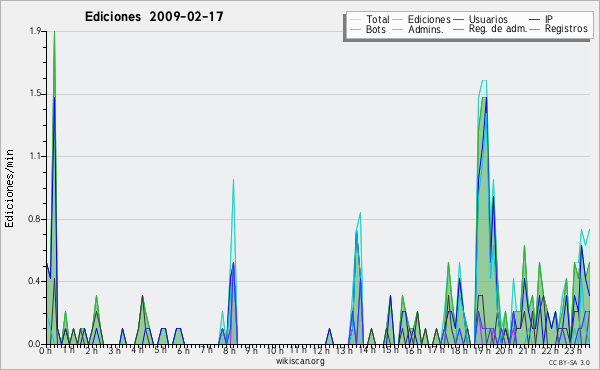The height and width of the screenshot is (370, 600).
Task: Click the '4 h' x-axis tick label
Action: [137, 350]
